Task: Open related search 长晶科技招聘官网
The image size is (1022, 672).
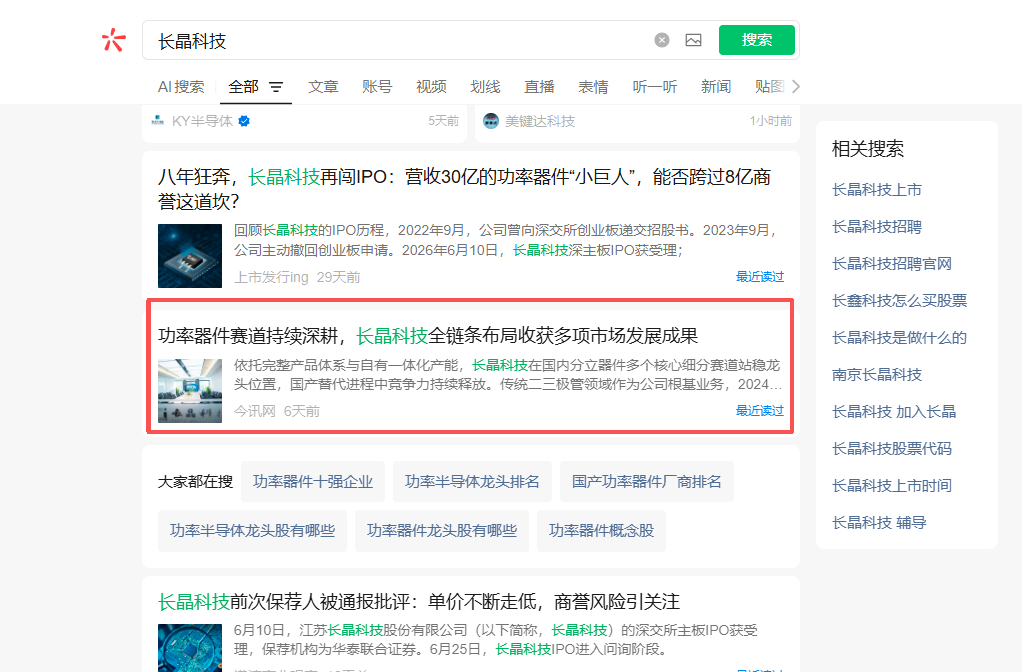Action: 892,264
